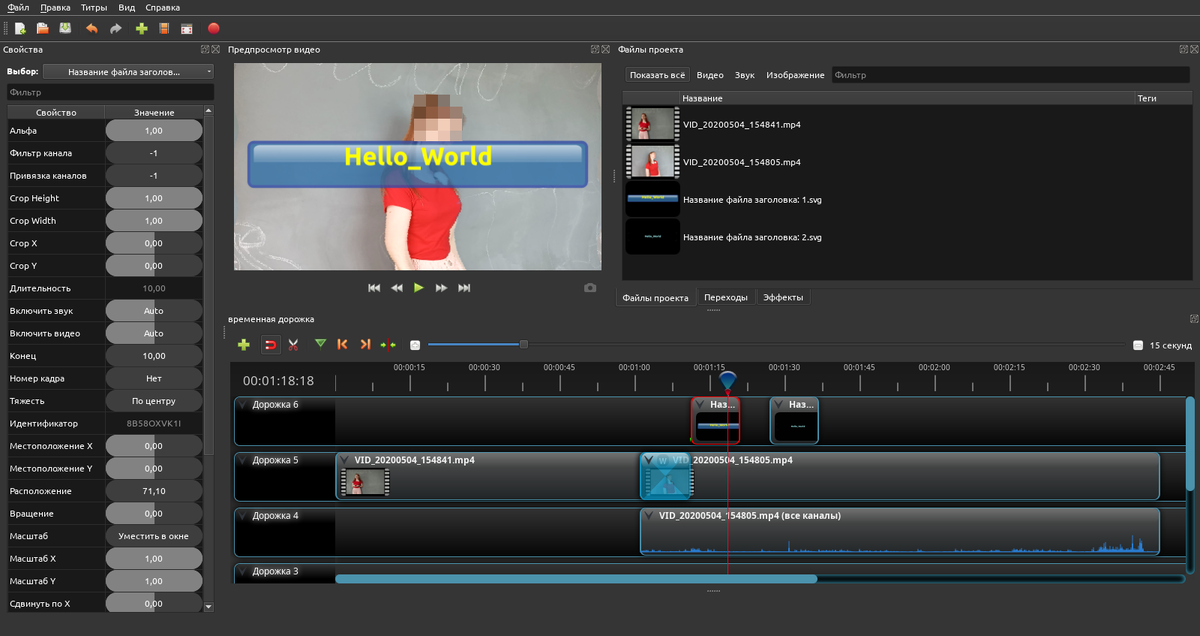Open the Справка menu

pos(162,7)
